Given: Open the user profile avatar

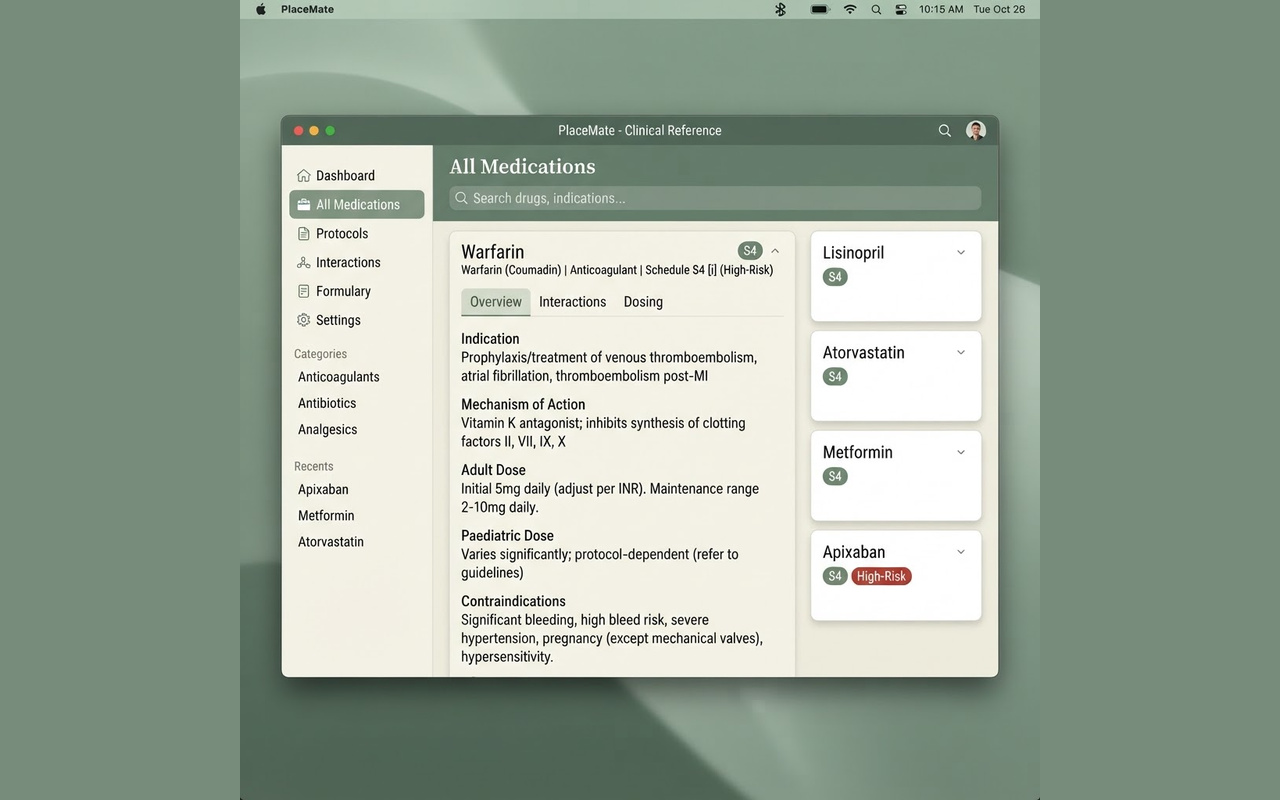Looking at the screenshot, I should point(976,130).
